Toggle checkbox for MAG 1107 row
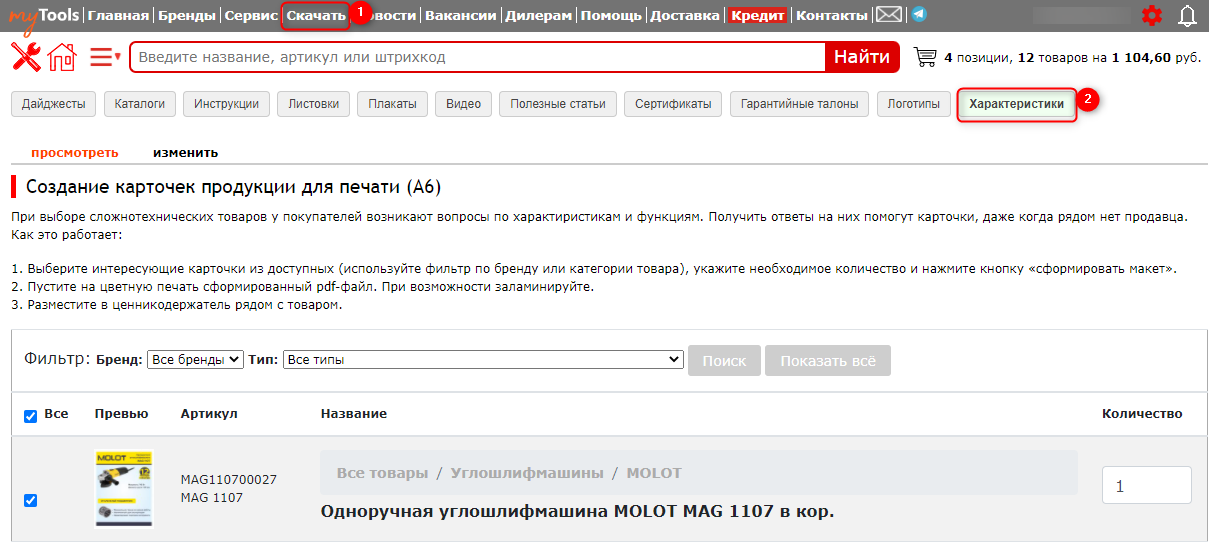1209x542 pixels. (x=30, y=500)
